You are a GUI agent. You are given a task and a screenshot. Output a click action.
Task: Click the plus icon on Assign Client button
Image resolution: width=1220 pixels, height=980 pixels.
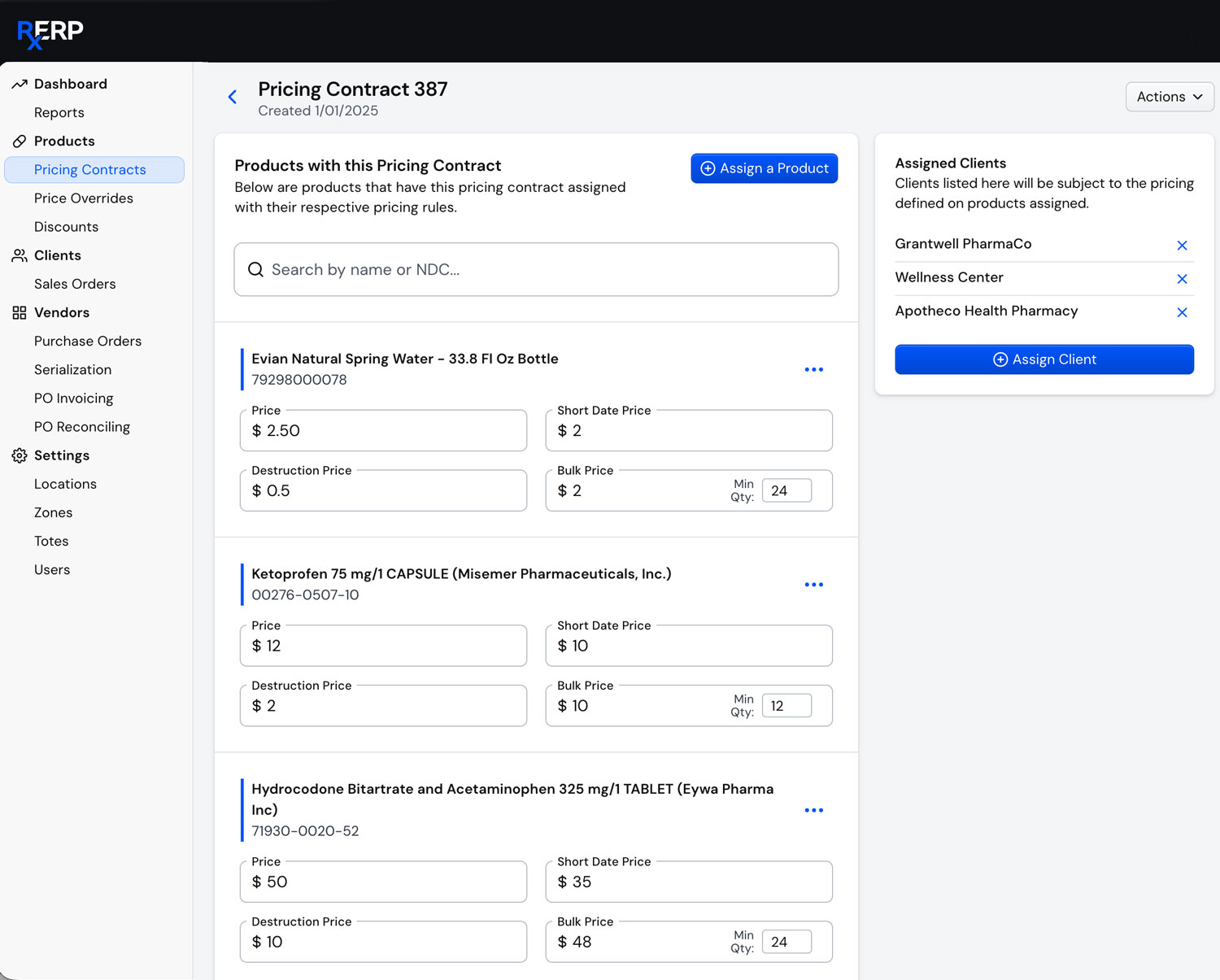click(1000, 359)
